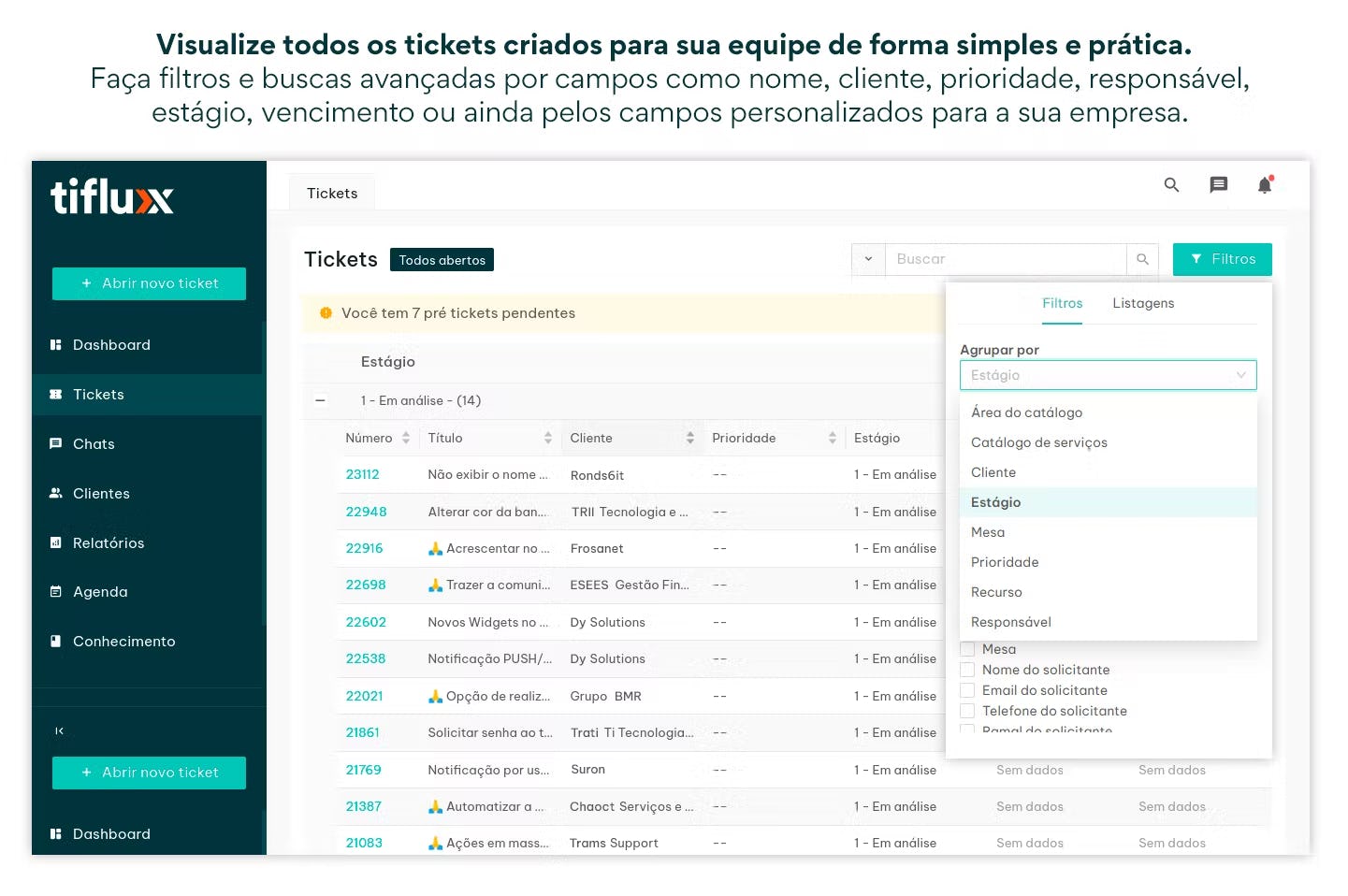
Task: Open ticket number 22602
Action: (366, 622)
